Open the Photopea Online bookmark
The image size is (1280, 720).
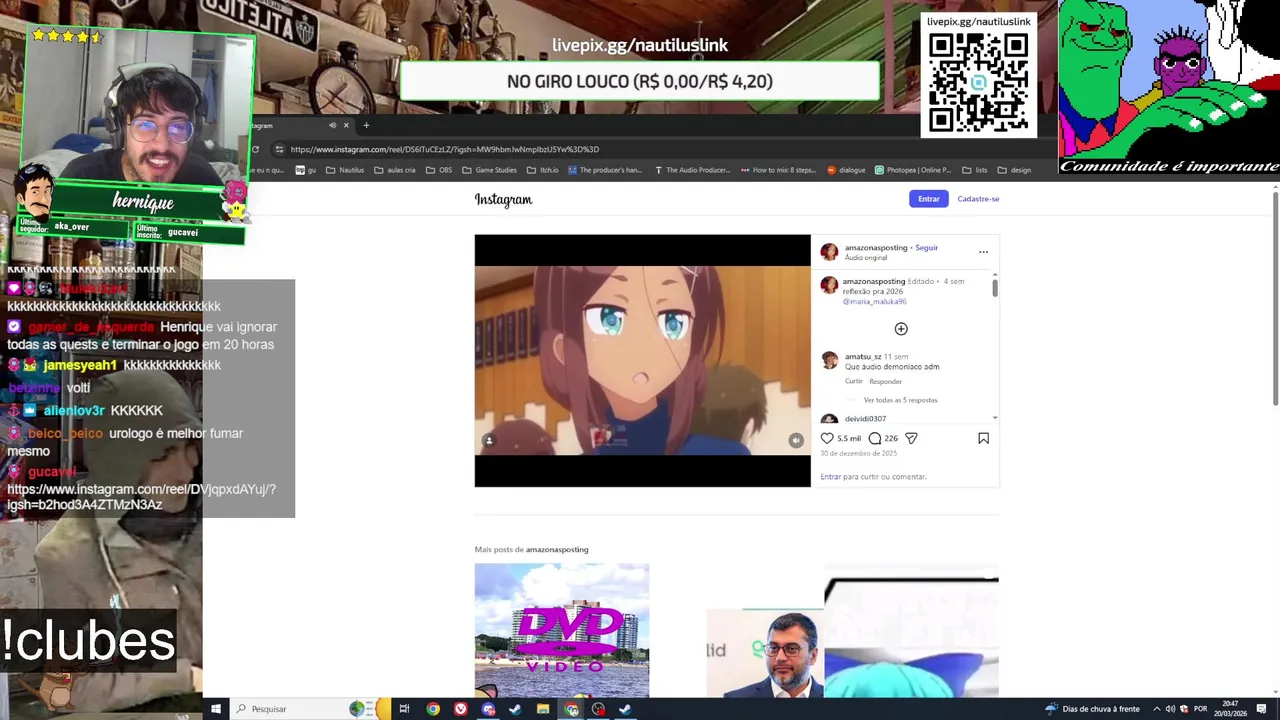point(913,170)
